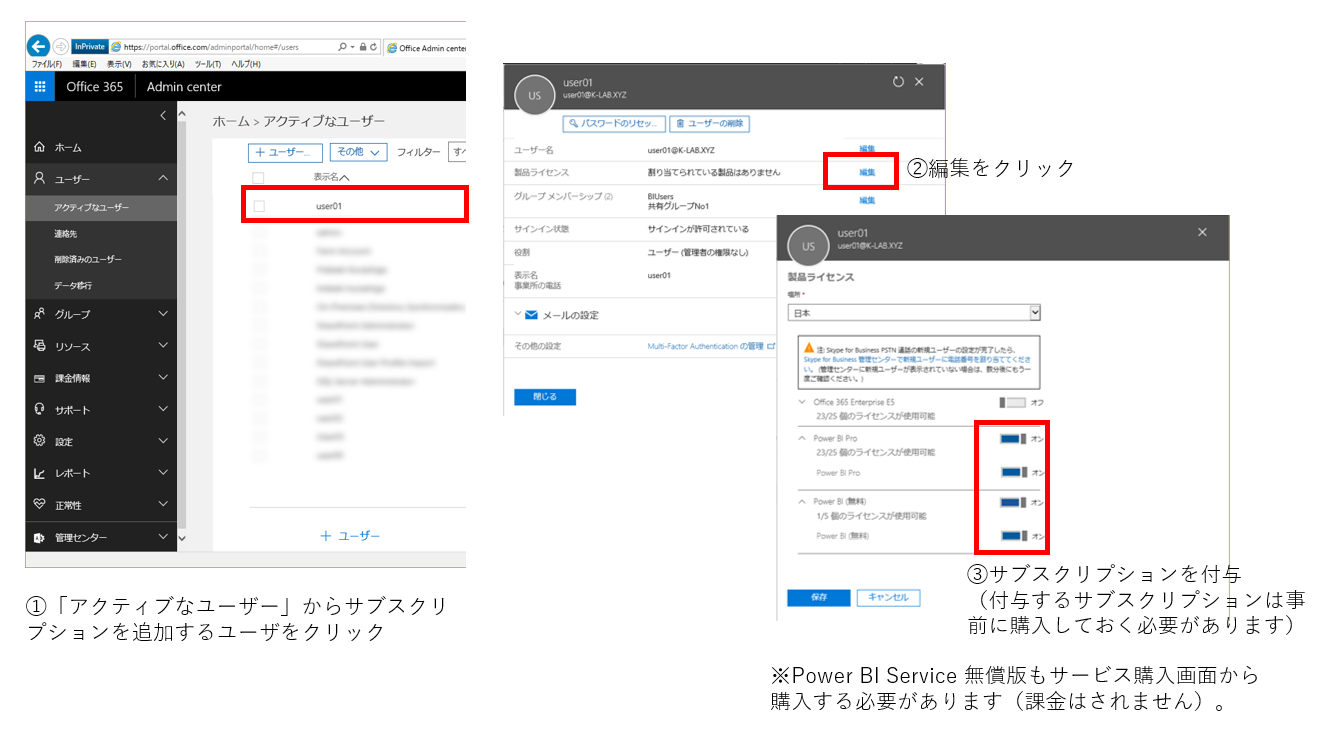Click the 保存 button in license panel
1321x739 pixels.
[x=819, y=597]
